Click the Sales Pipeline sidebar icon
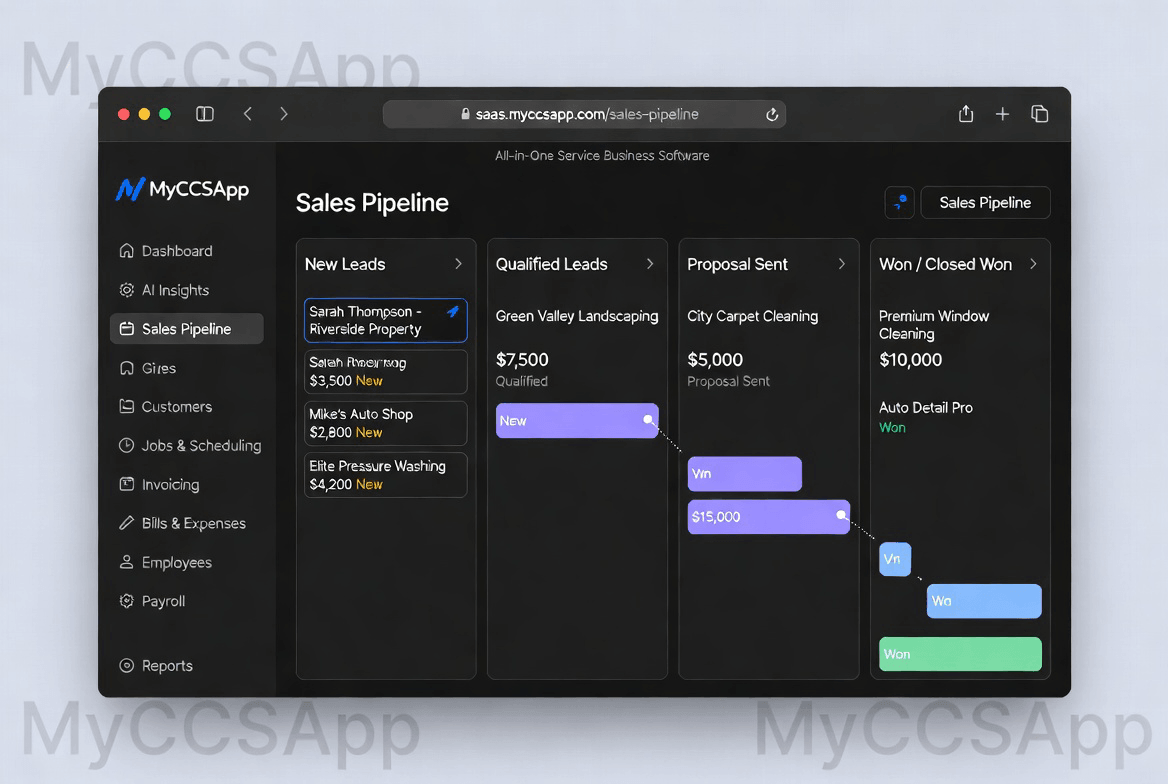The image size is (1168, 784). (x=127, y=329)
